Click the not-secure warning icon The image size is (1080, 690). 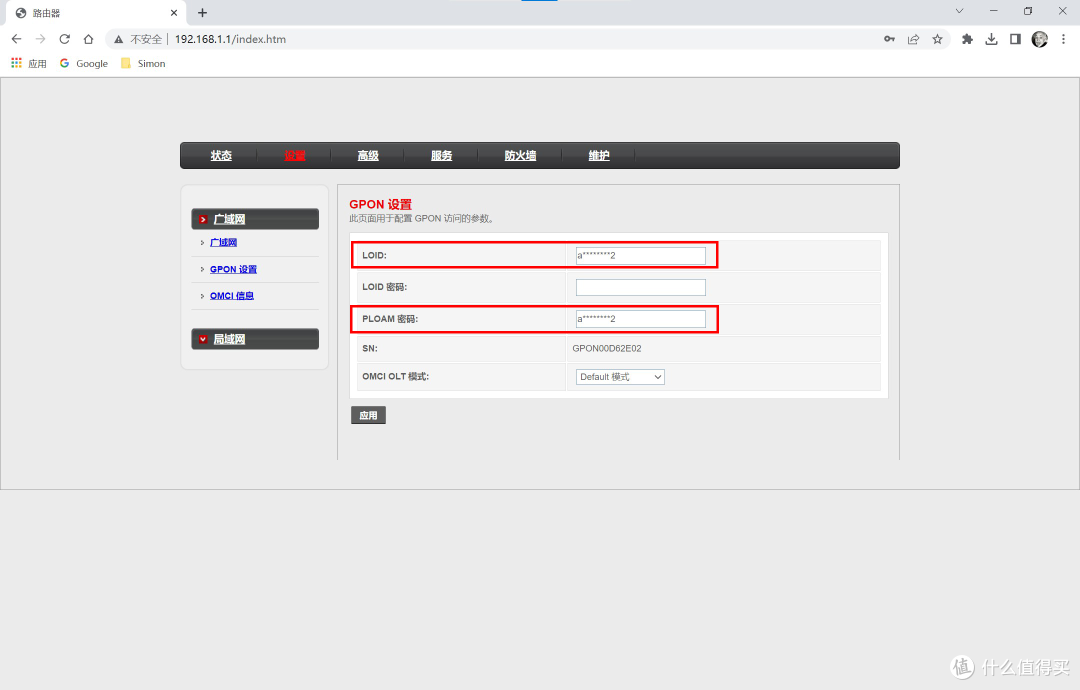[x=118, y=39]
